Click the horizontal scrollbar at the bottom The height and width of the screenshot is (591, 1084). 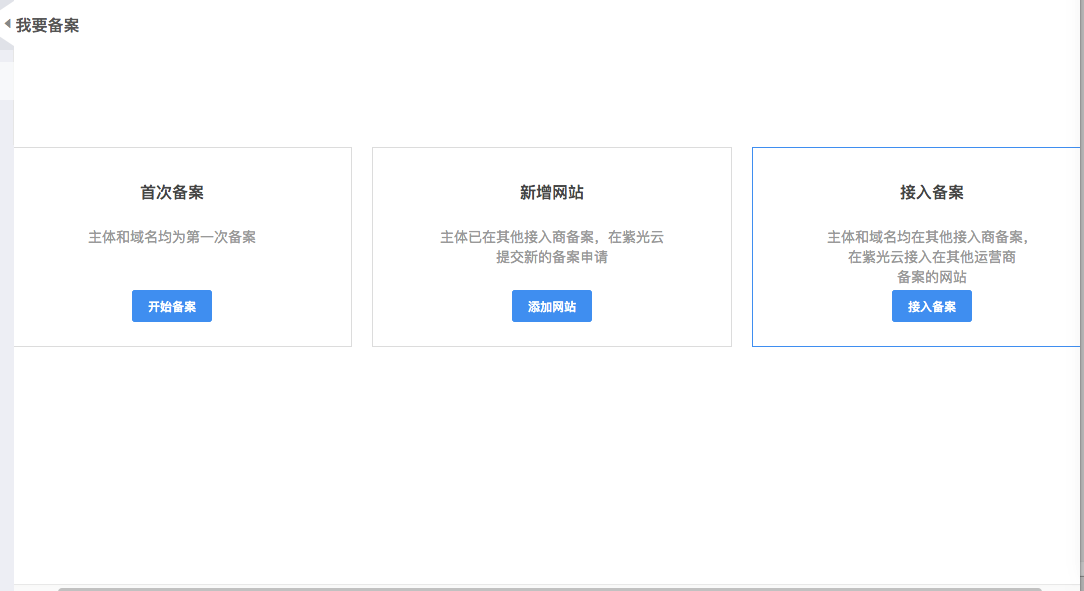(550, 588)
